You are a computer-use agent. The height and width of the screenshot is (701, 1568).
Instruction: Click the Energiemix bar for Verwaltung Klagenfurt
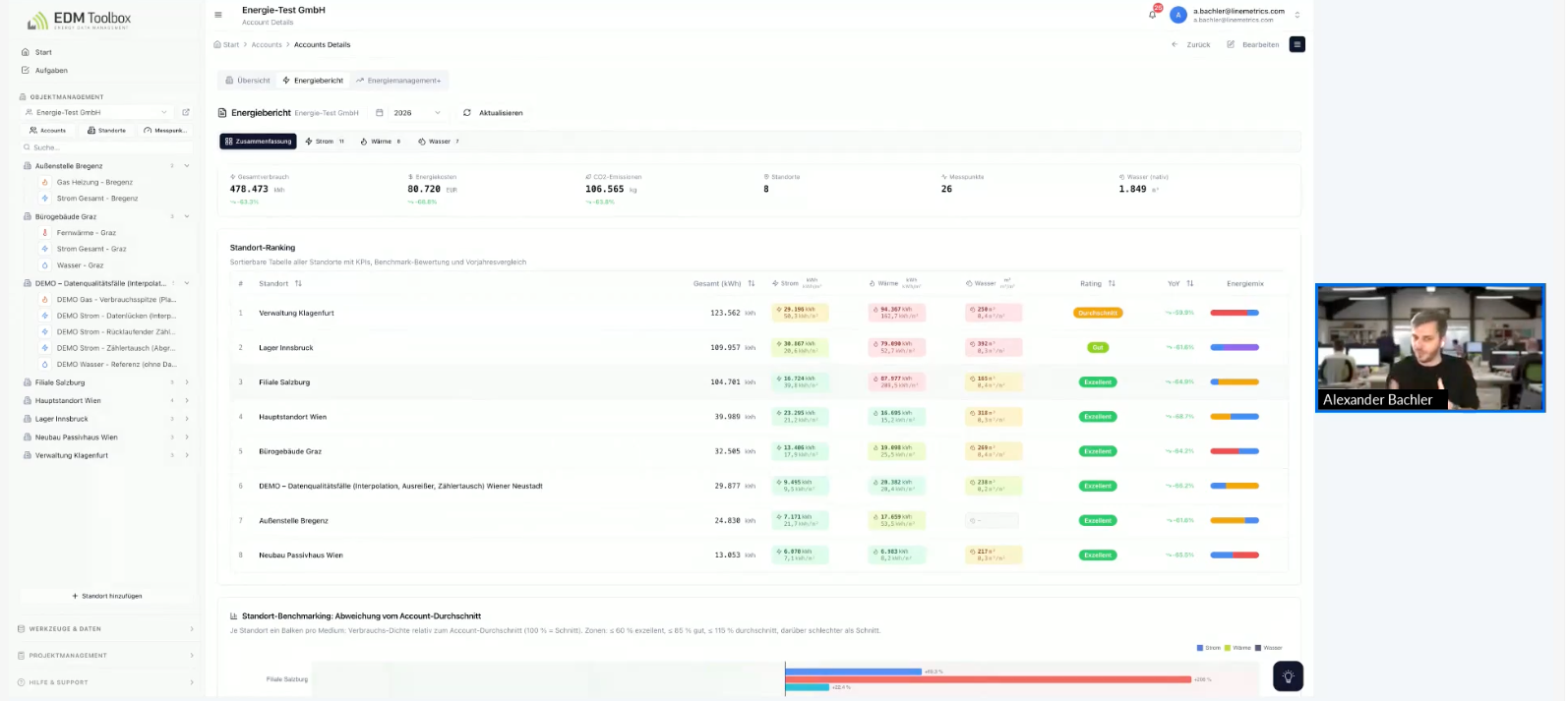tap(1235, 313)
